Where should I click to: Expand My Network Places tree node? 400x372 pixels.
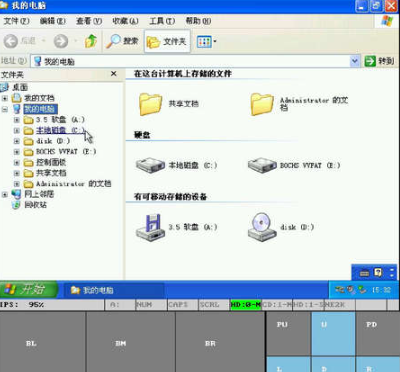(5, 194)
